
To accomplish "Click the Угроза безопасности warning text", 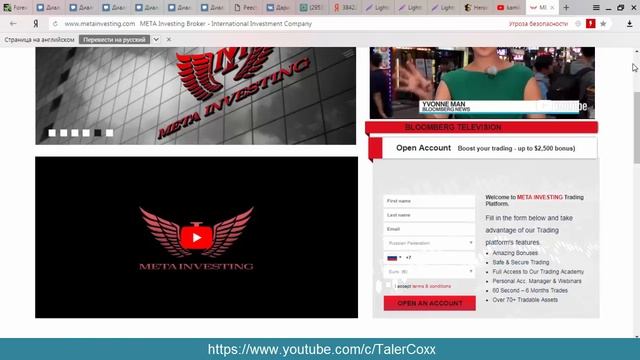I will (x=538, y=24).
